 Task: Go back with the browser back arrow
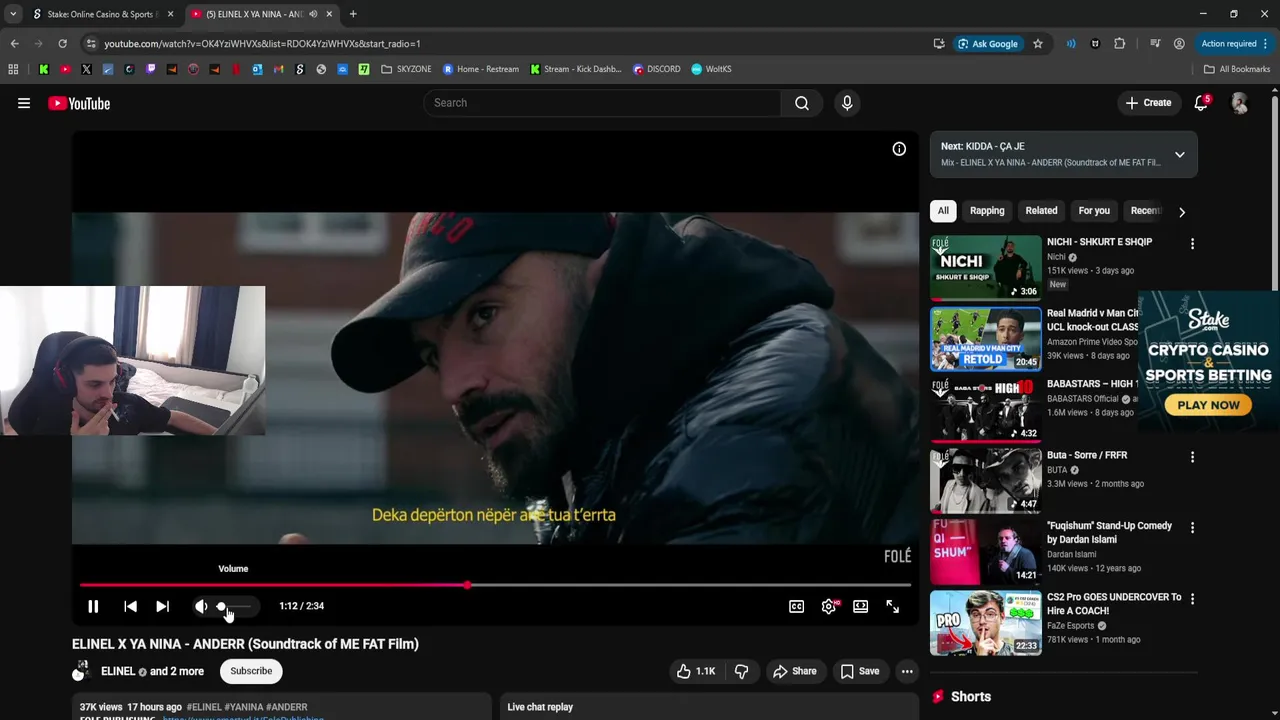[15, 43]
